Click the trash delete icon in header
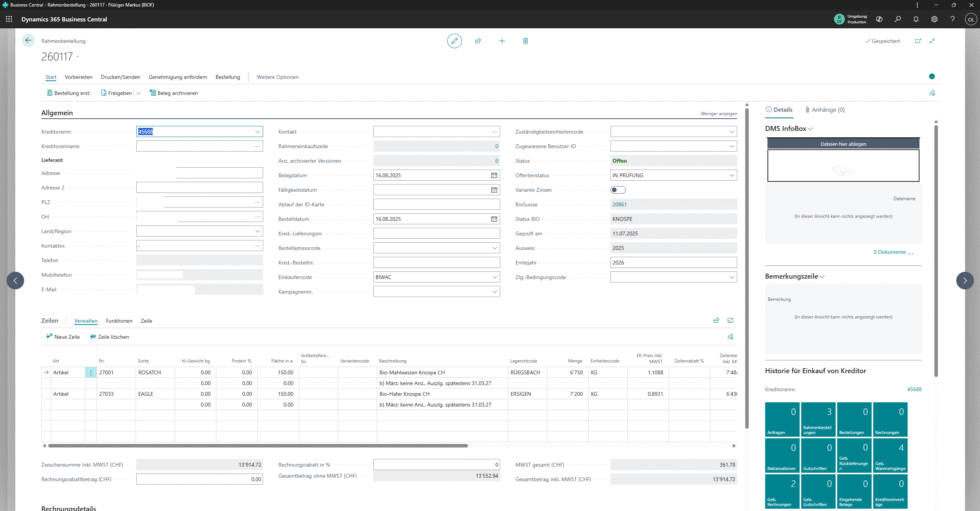 [x=526, y=41]
